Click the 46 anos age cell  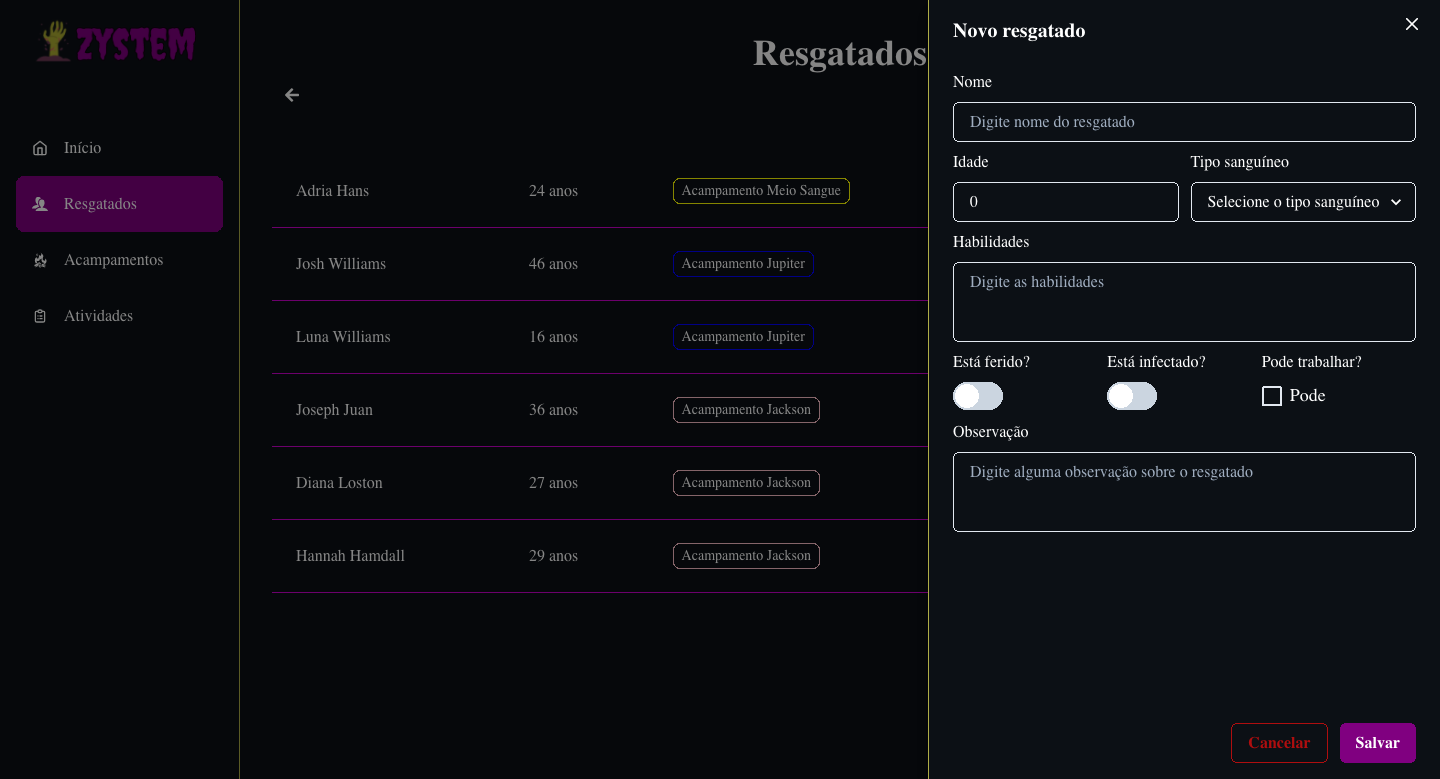click(553, 264)
